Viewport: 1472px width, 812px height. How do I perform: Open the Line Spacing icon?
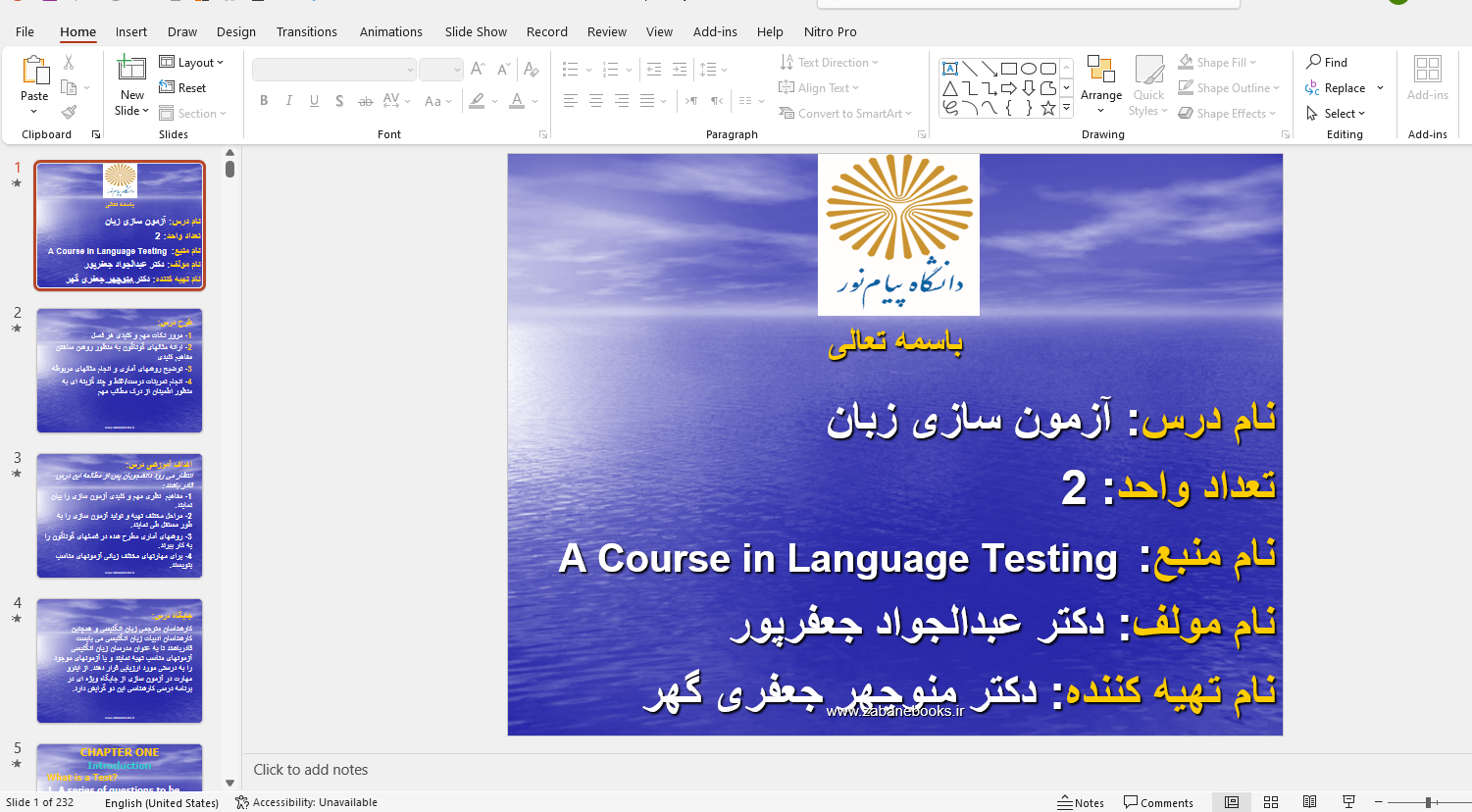(708, 70)
